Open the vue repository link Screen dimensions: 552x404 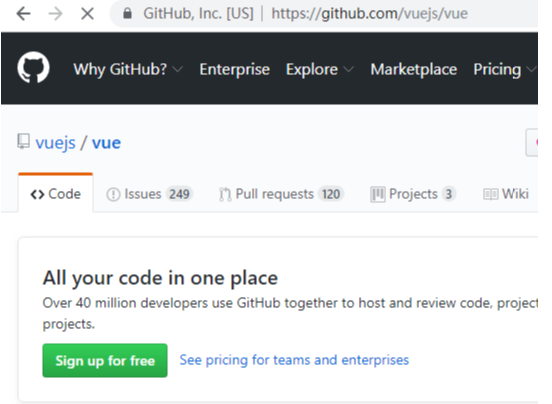(x=106, y=143)
